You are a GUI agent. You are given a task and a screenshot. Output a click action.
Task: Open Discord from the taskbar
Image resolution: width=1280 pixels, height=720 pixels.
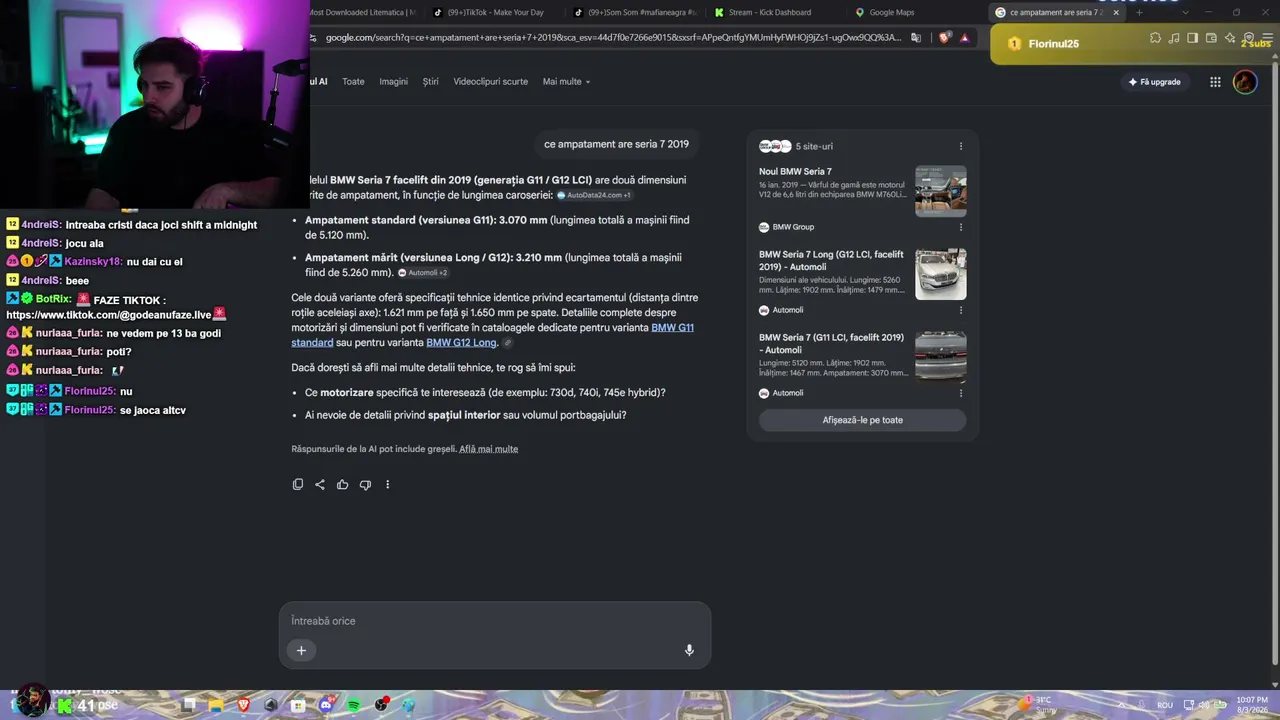point(325,705)
